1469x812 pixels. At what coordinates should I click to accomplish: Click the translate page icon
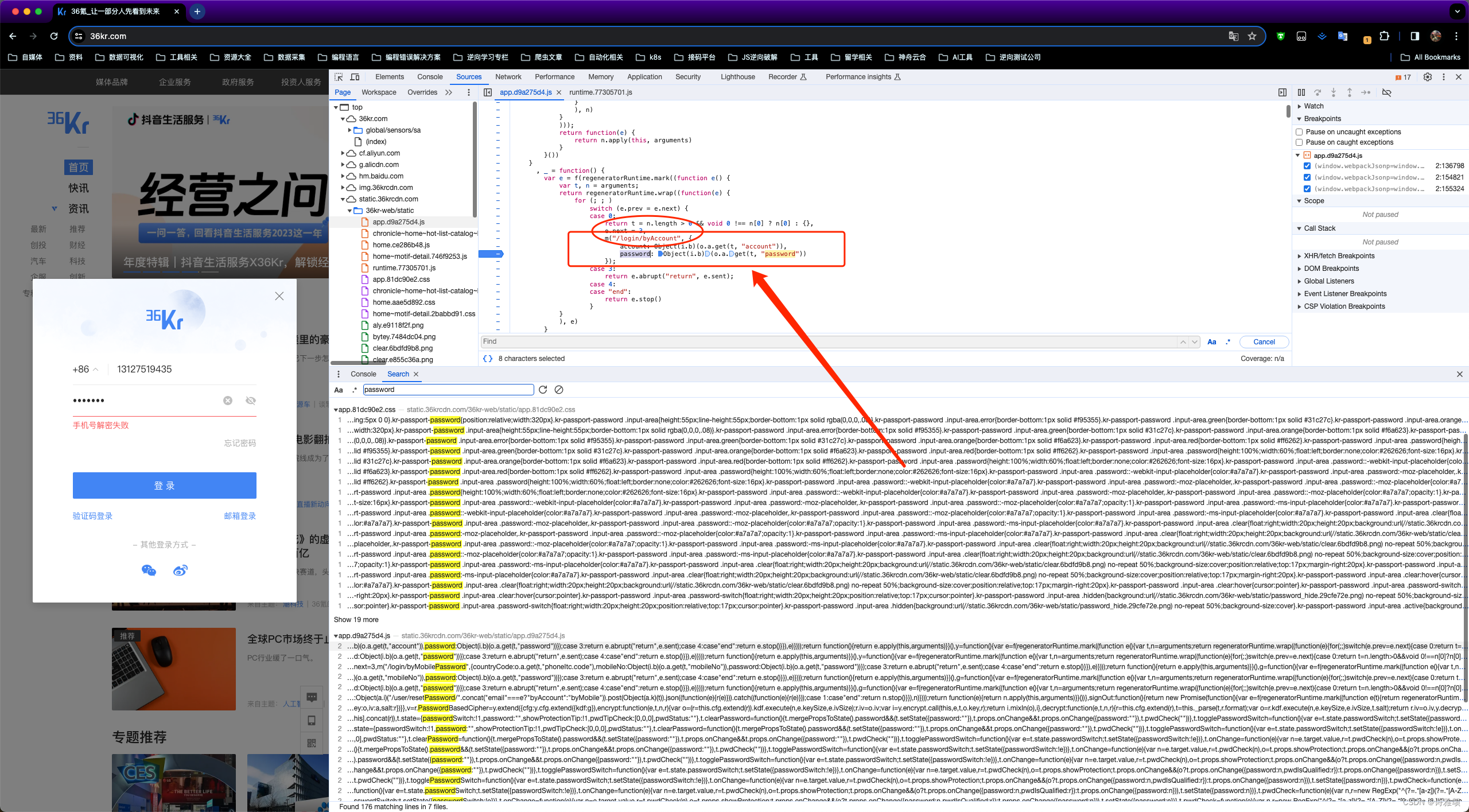coord(1233,36)
